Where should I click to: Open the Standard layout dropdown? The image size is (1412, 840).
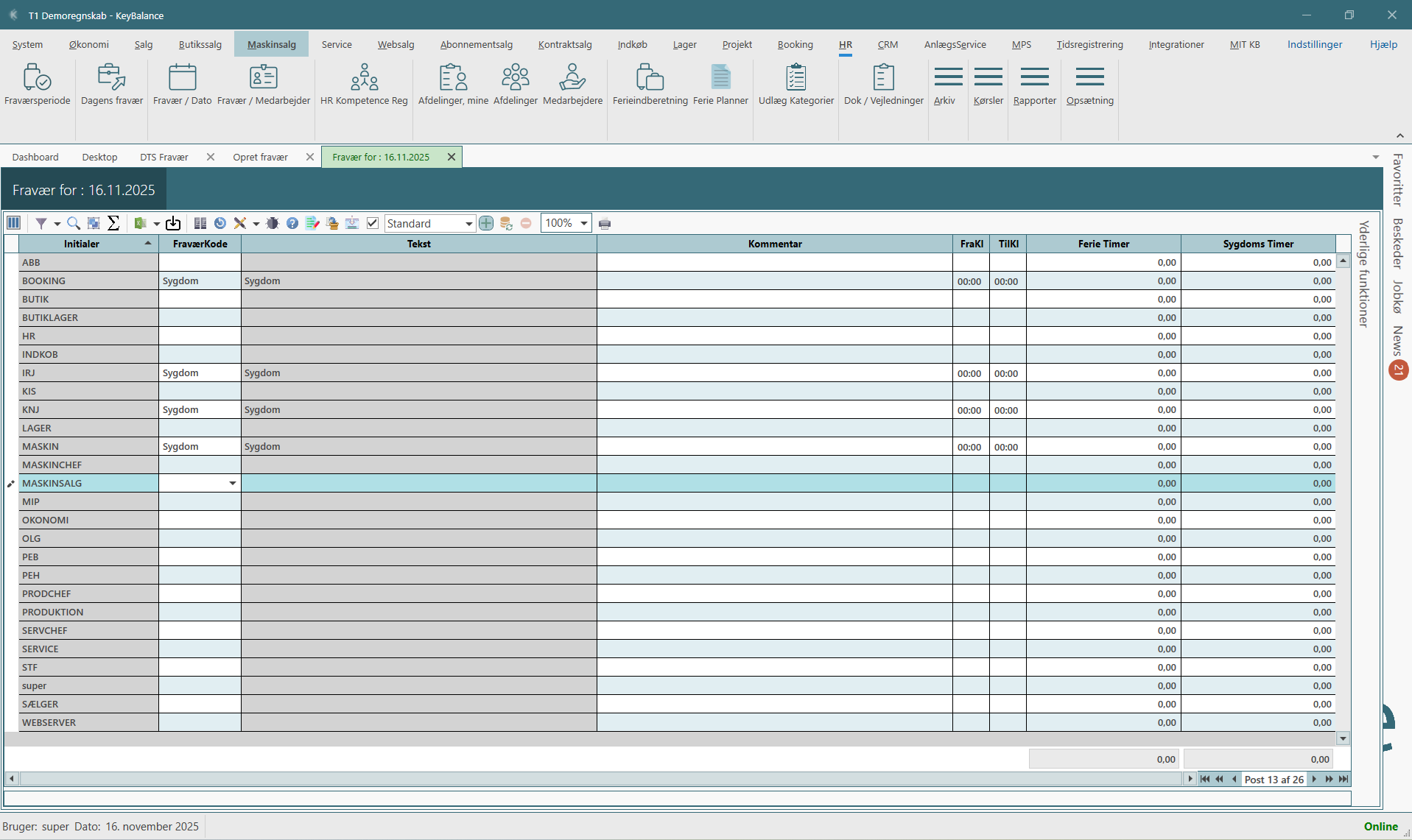468,224
